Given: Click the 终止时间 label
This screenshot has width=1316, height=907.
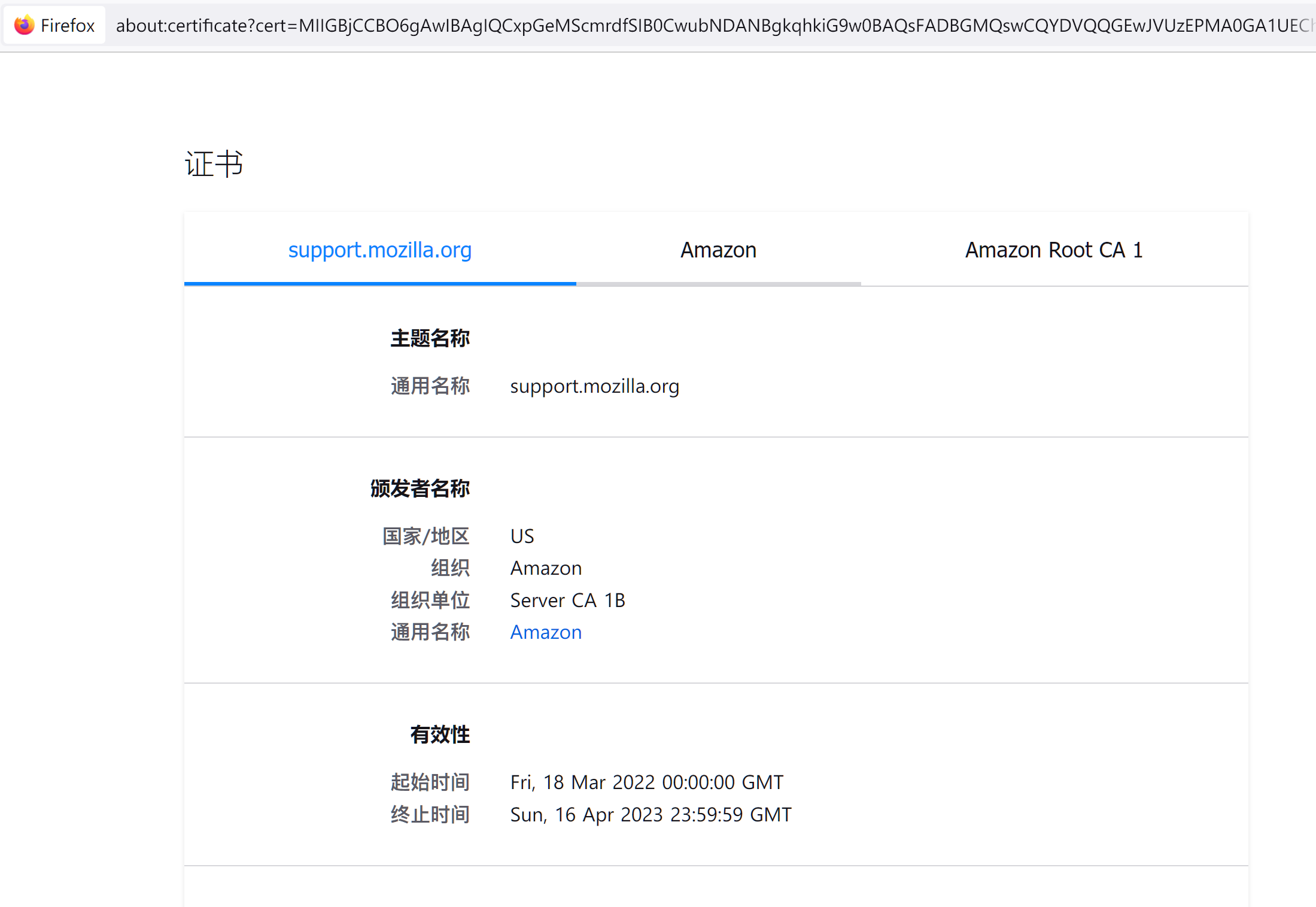Looking at the screenshot, I should coord(430,814).
